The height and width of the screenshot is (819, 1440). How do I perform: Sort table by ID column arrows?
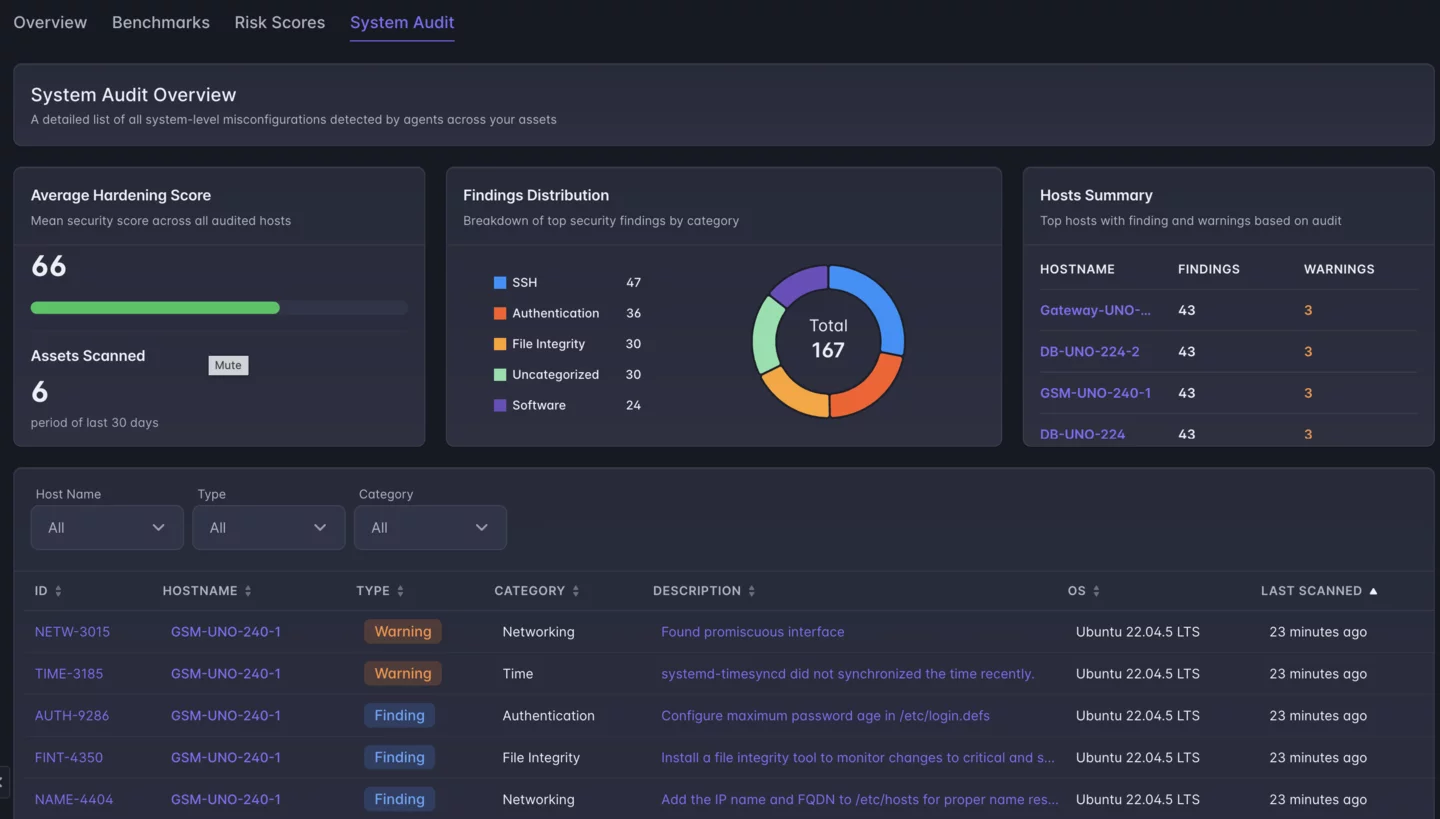[58, 591]
